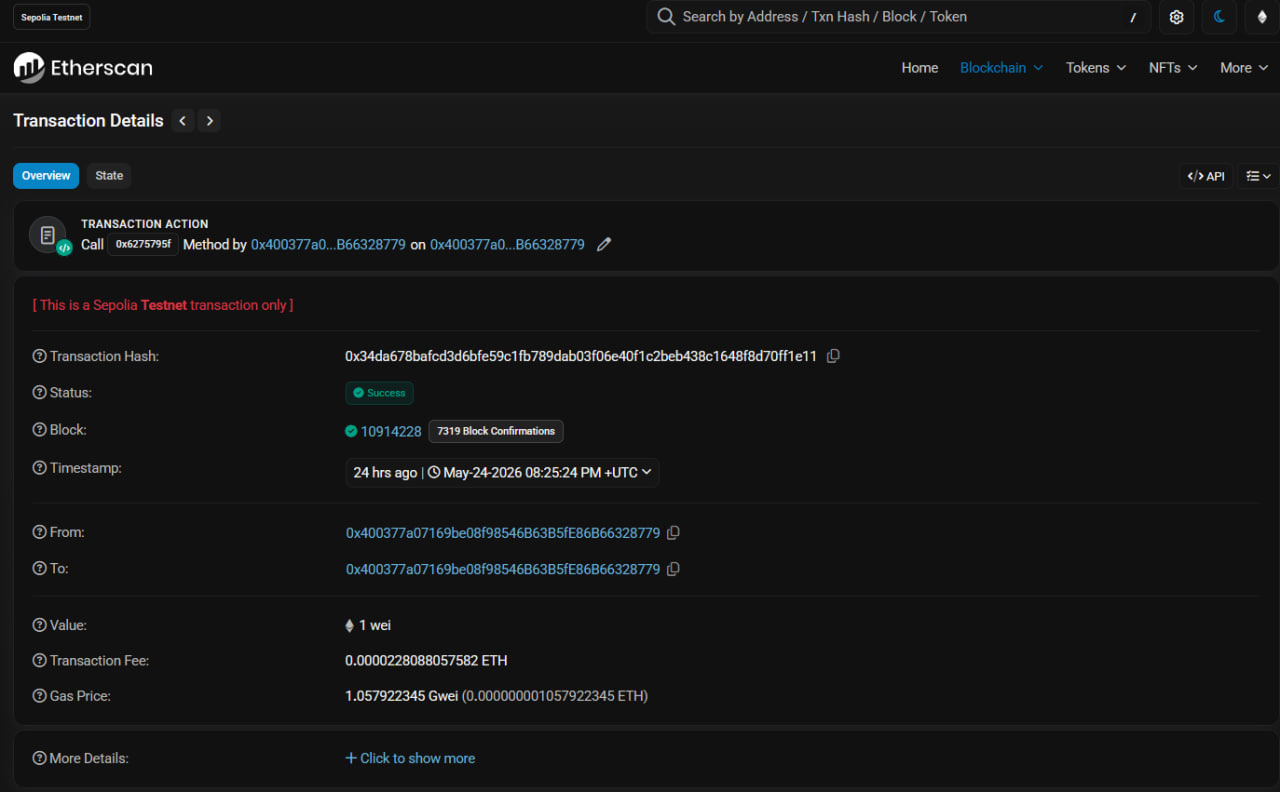The height and width of the screenshot is (792, 1280).
Task: Click help icon beside From
Action: [x=40, y=533]
